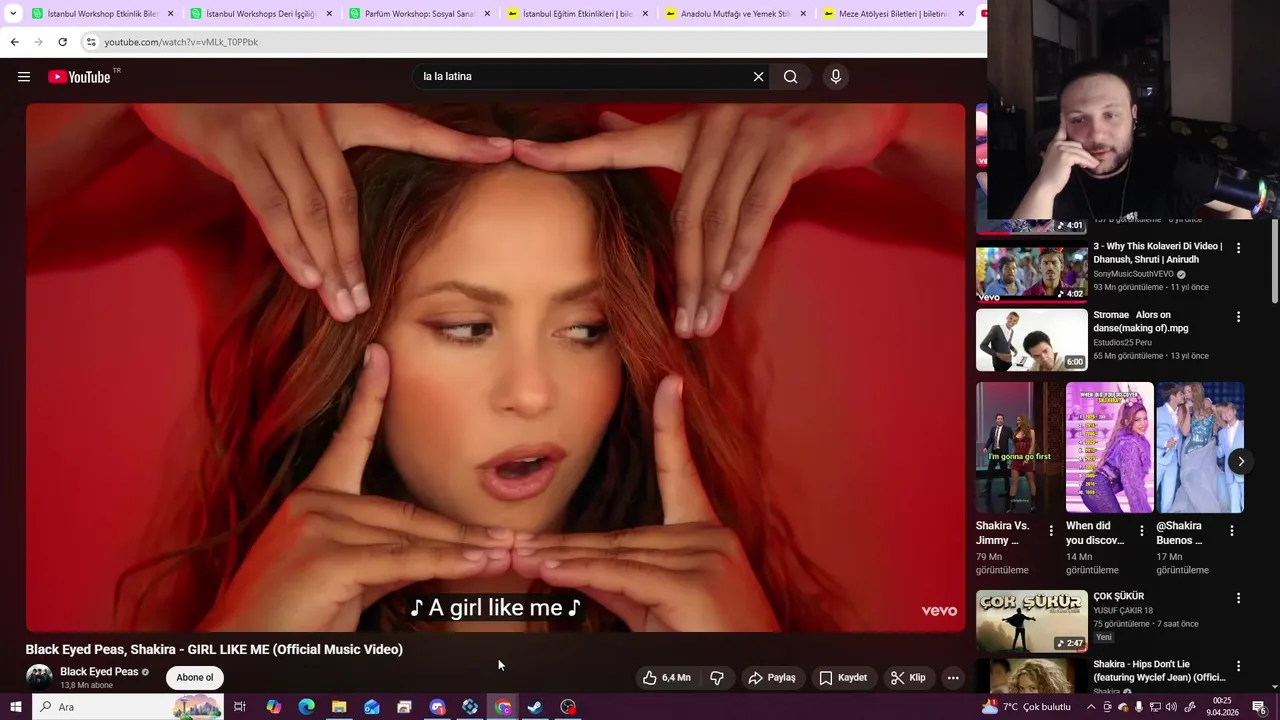Viewport: 1280px width, 720px height.
Task: Start voice search with microphone
Action: click(836, 77)
